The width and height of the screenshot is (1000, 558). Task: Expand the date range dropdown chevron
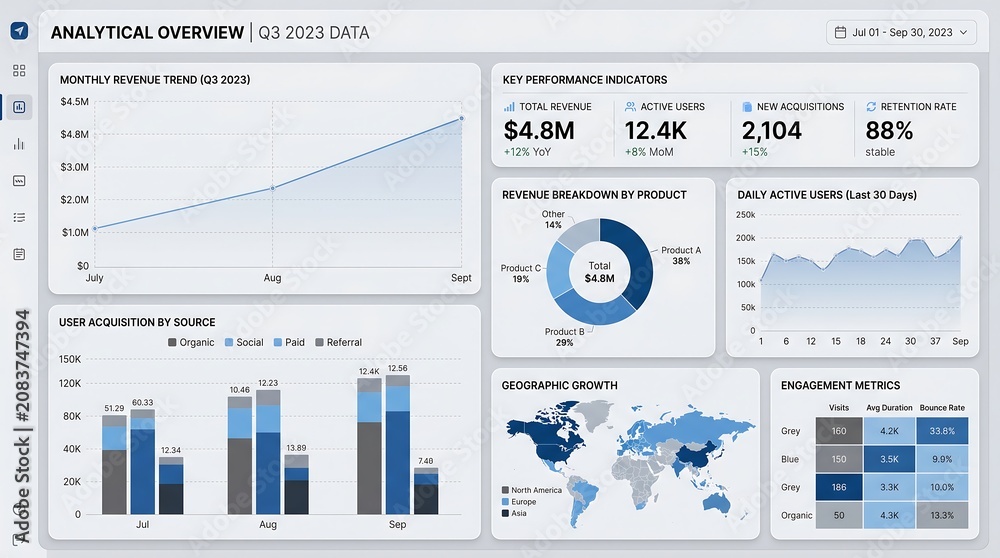964,33
